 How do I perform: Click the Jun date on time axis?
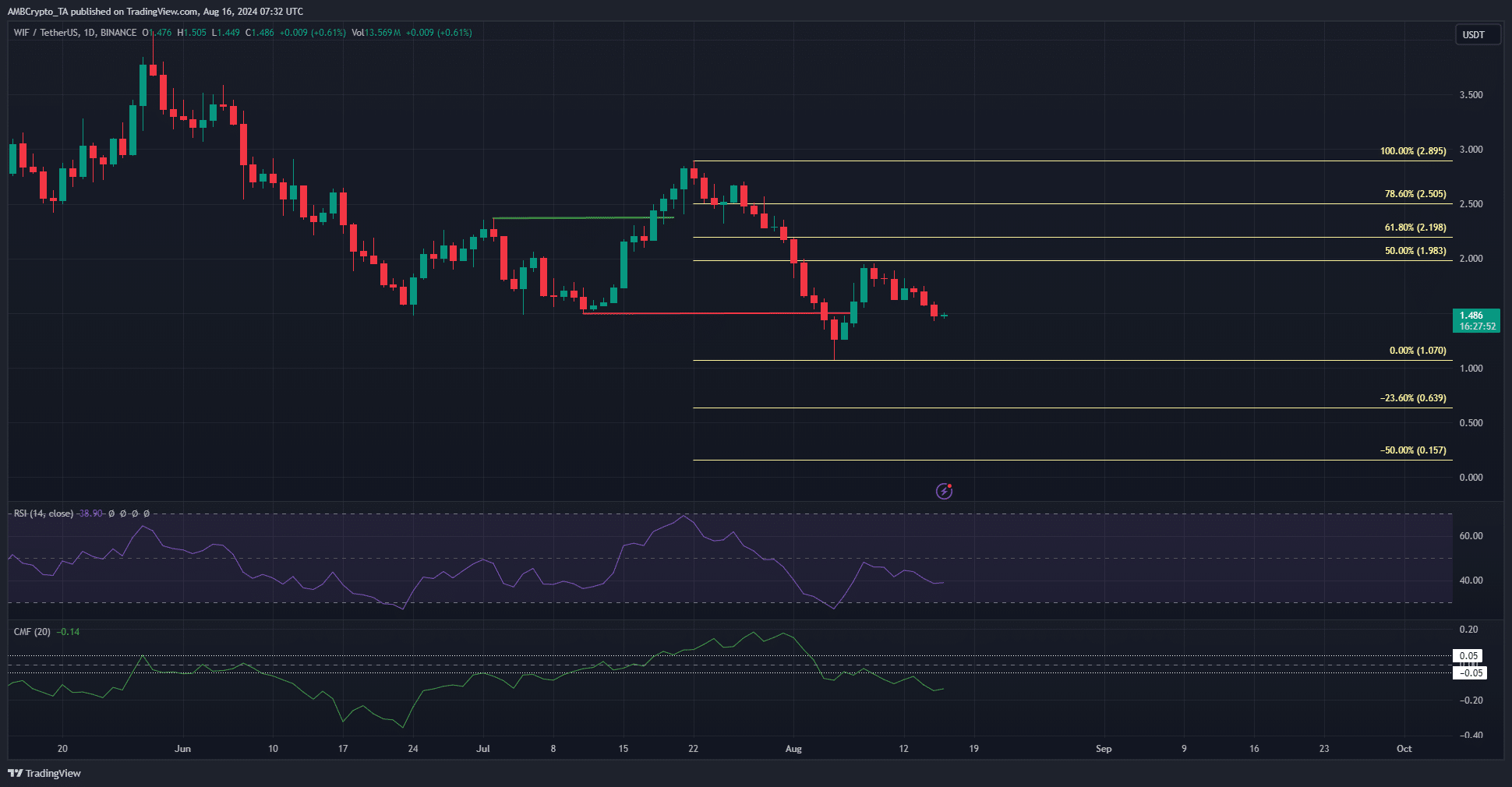pyautogui.click(x=182, y=749)
